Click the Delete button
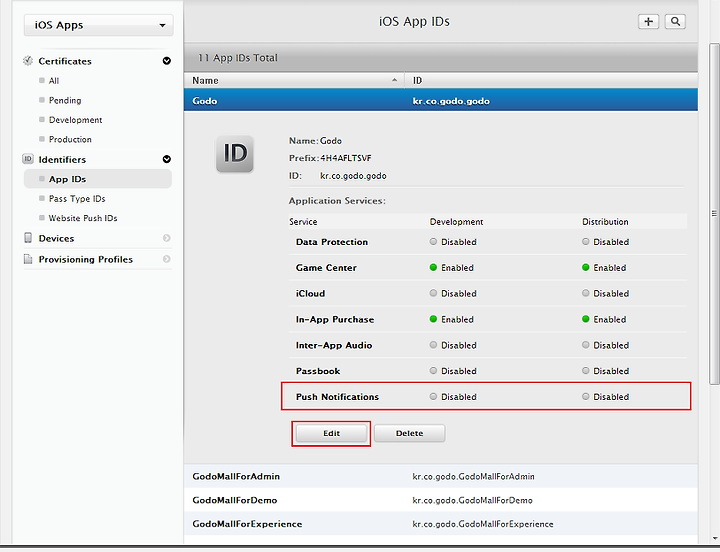This screenshot has height=552, width=720. [x=409, y=433]
